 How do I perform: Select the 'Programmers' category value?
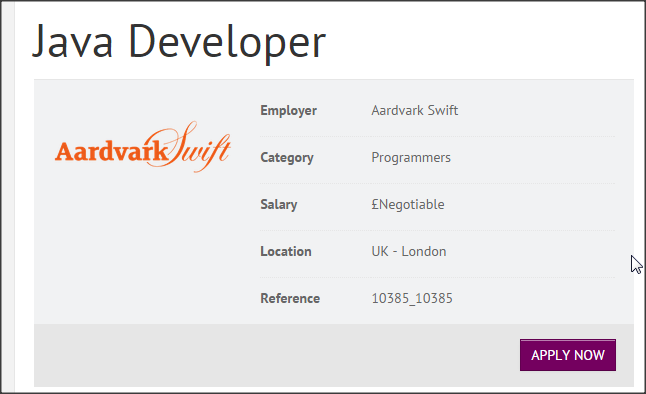(x=411, y=157)
